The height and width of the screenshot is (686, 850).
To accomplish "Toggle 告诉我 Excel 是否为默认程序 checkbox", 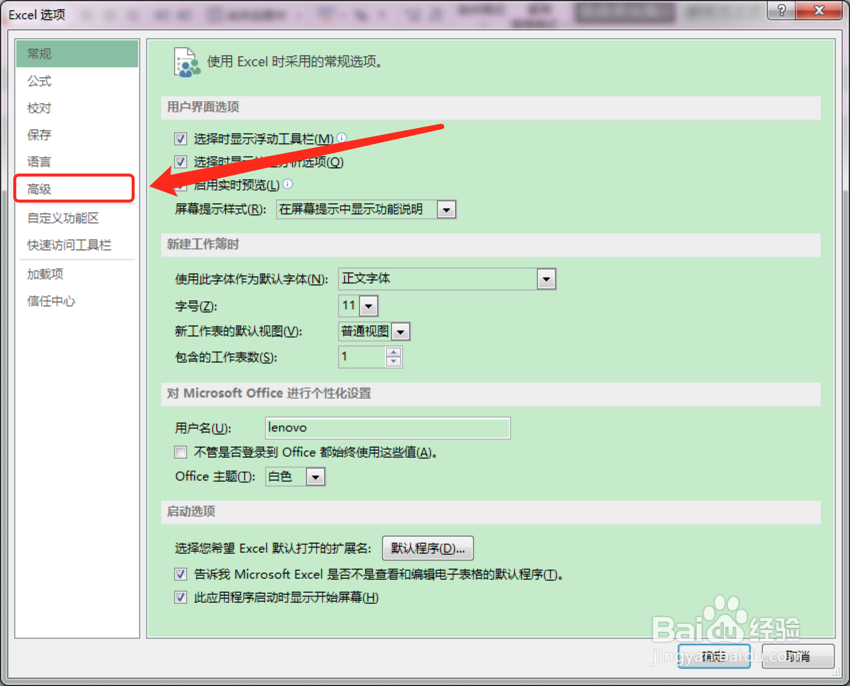I will coord(181,574).
